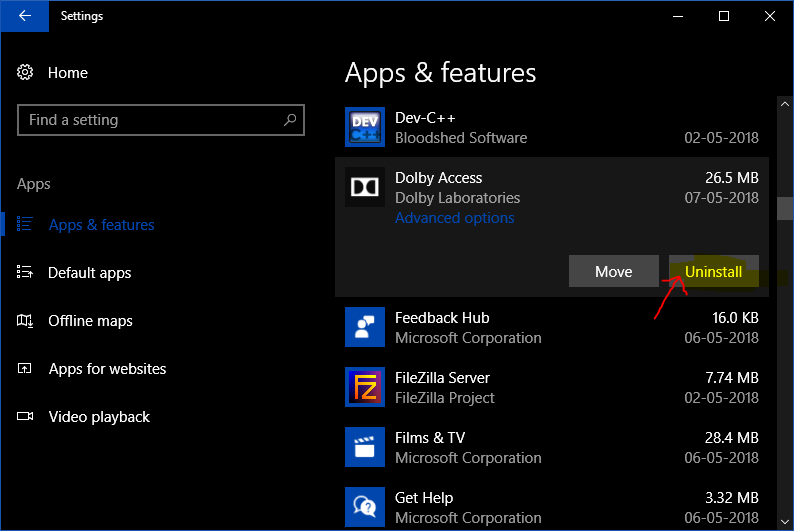Click the 3.32 MB size value
794x531 pixels.
tap(732, 498)
